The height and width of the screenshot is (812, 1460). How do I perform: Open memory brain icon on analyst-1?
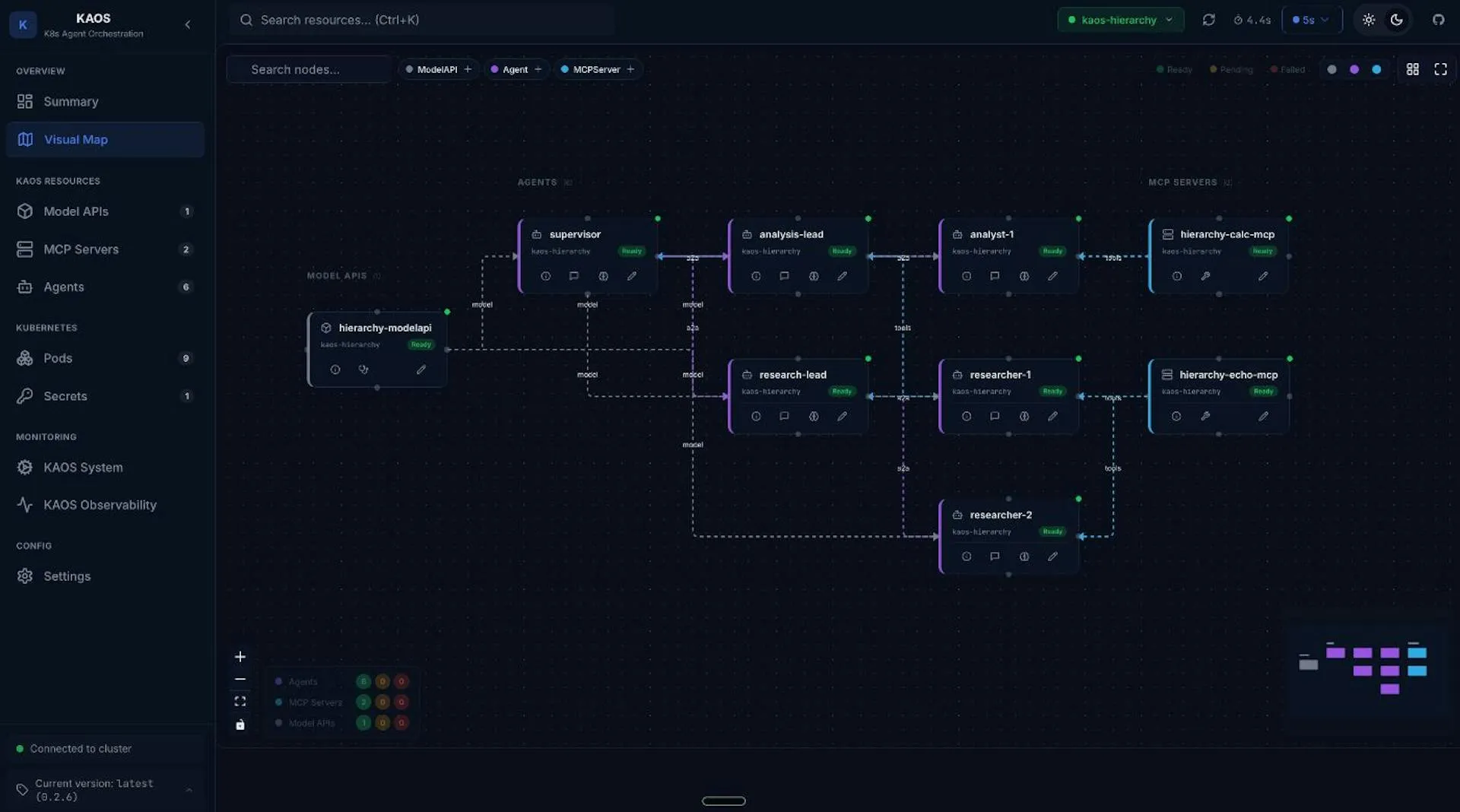[x=1024, y=276]
